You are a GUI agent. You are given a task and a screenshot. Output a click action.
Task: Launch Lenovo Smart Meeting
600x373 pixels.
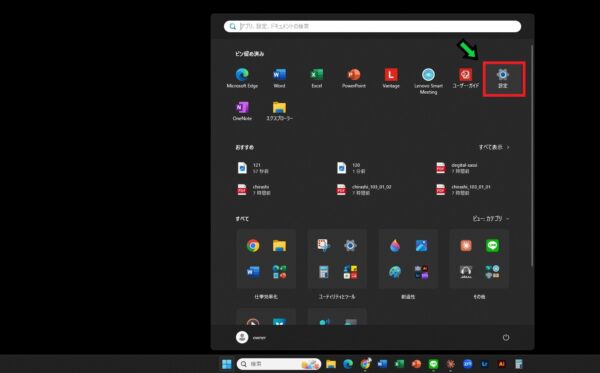click(428, 81)
